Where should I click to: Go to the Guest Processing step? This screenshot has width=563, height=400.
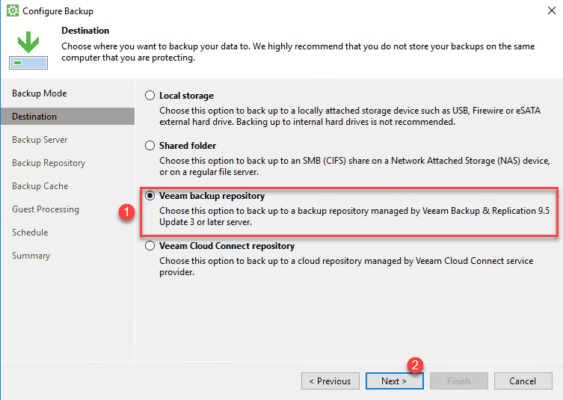click(46, 209)
